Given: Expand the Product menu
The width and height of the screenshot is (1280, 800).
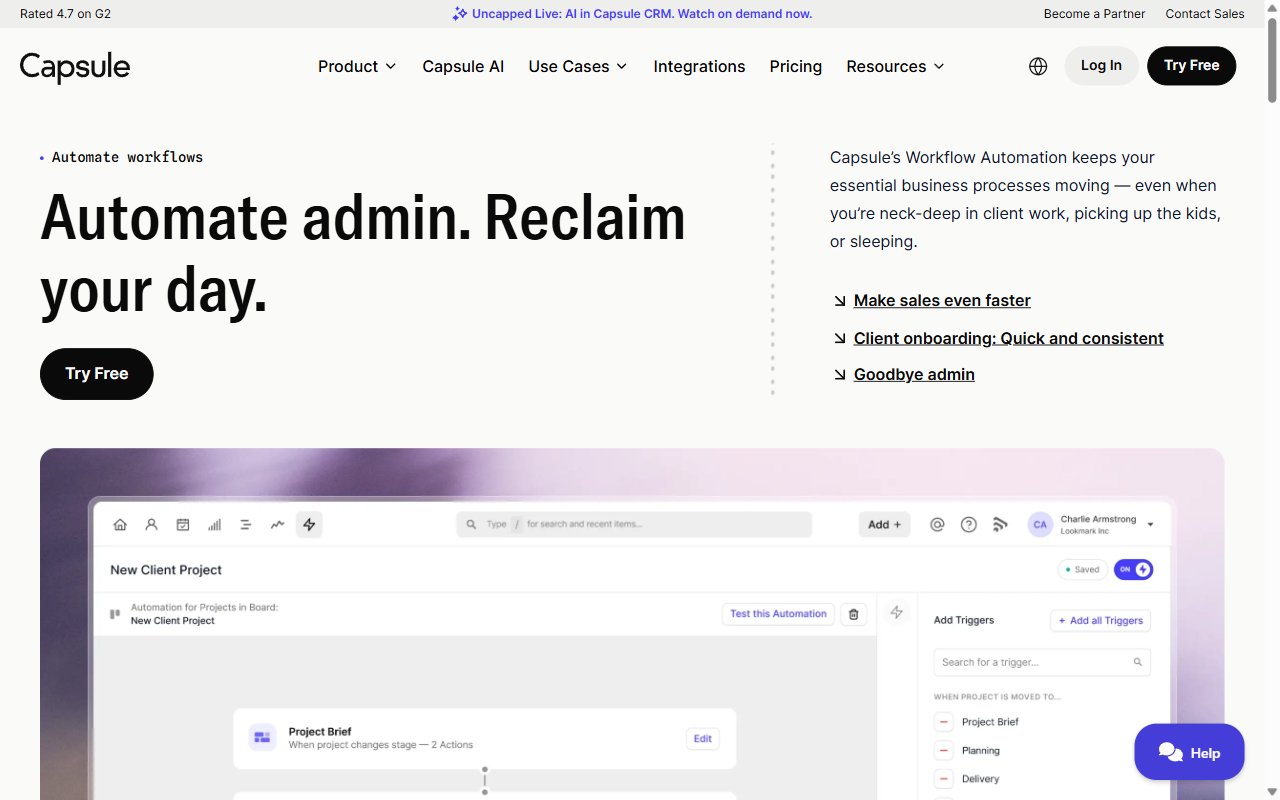Looking at the screenshot, I should pos(357,66).
